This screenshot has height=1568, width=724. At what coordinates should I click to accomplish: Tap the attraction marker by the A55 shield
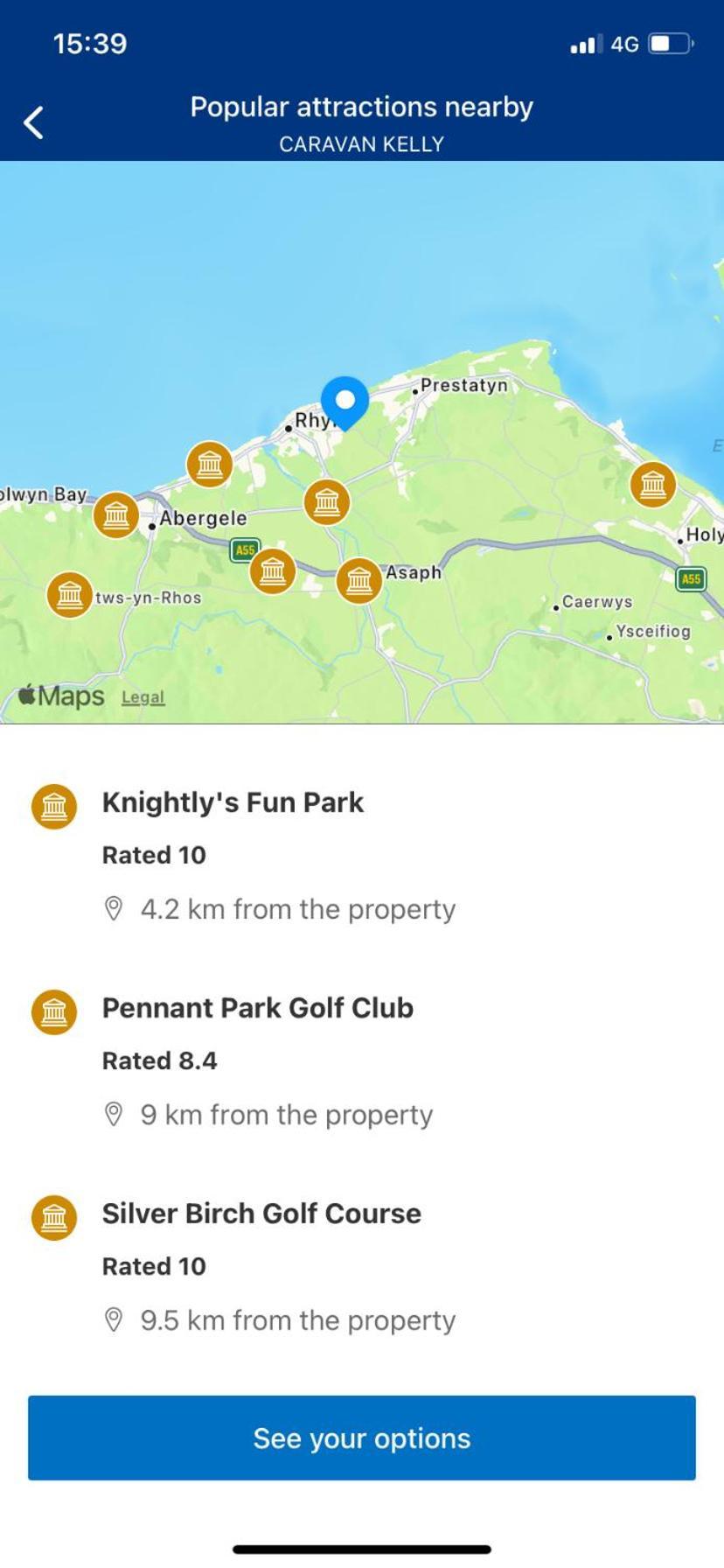[x=273, y=571]
